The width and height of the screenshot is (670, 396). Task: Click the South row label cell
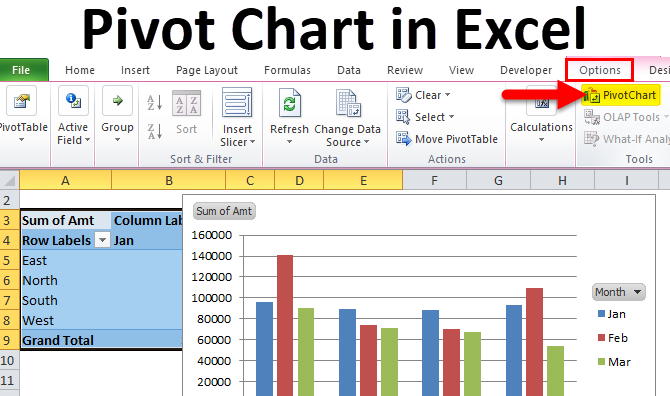(x=65, y=300)
